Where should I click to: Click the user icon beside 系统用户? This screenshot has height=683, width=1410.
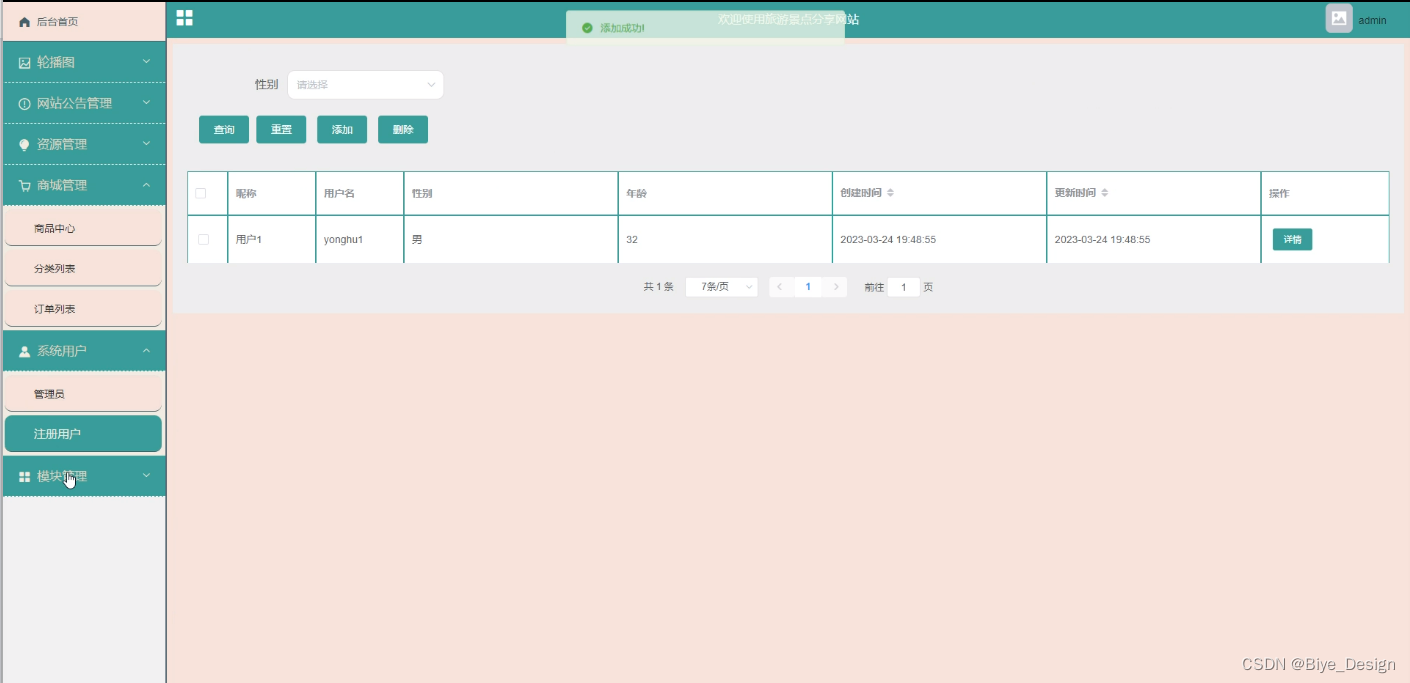pos(25,351)
